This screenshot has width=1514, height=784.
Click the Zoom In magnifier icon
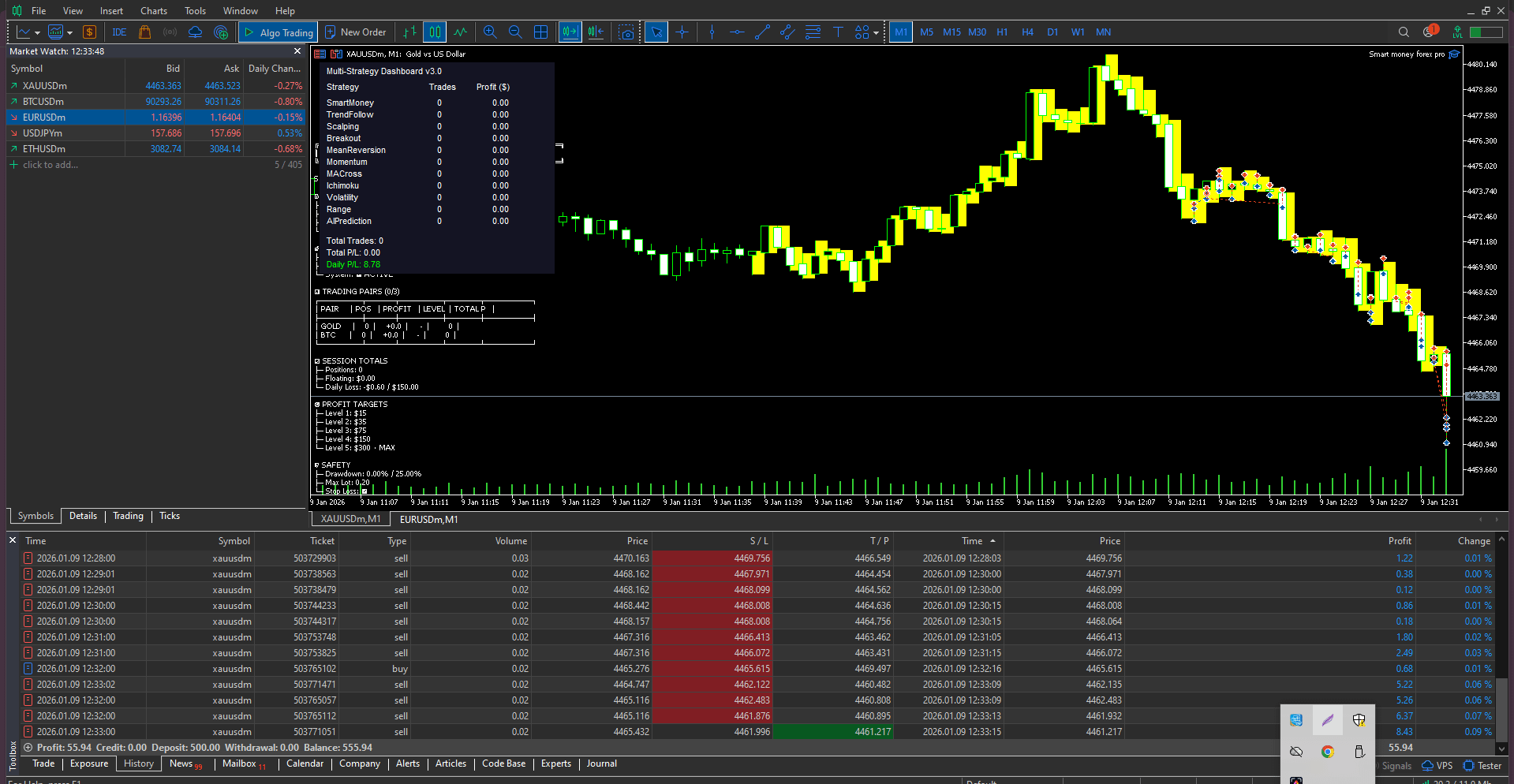point(490,32)
